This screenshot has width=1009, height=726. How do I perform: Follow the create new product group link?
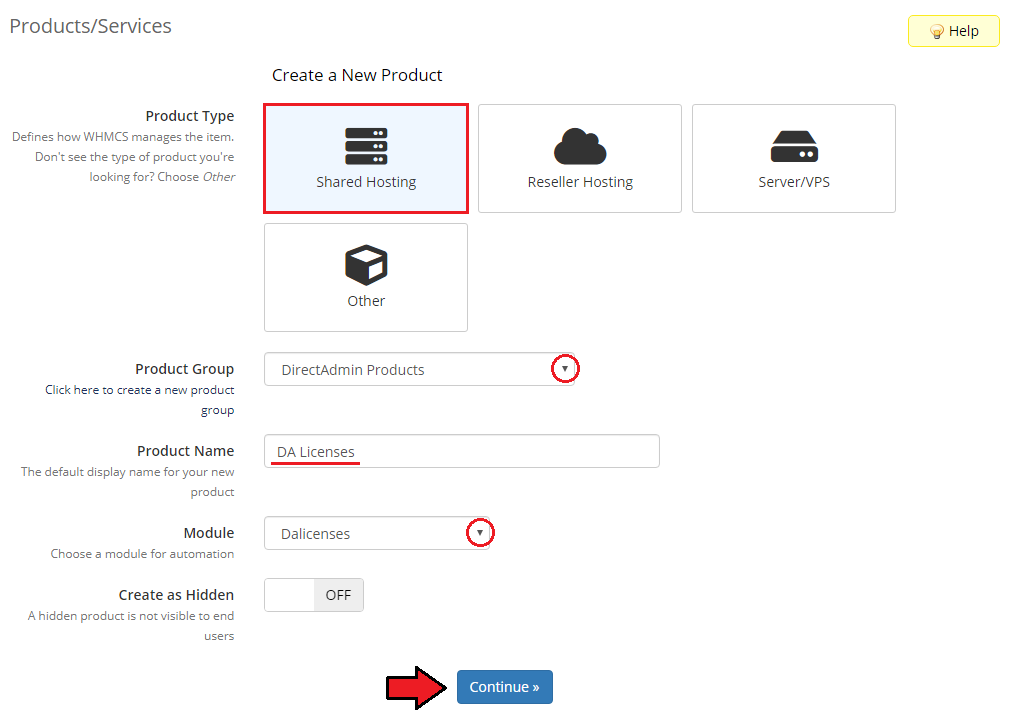[x=140, y=390]
